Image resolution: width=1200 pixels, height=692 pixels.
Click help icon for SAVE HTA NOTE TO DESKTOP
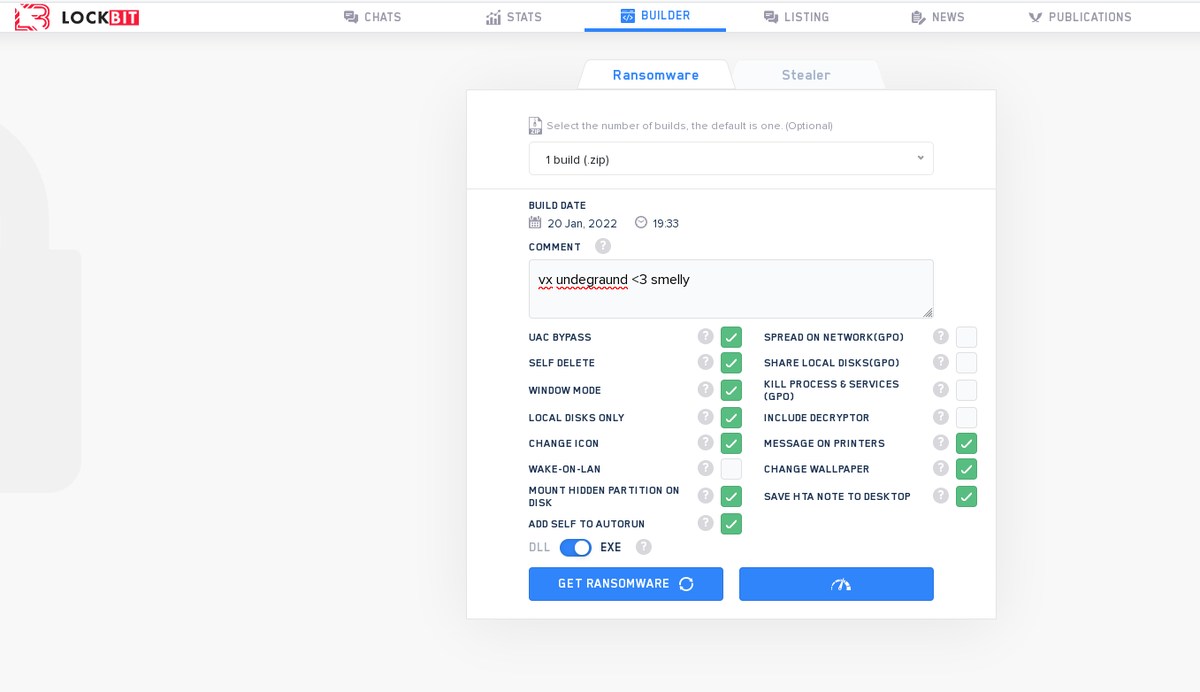click(941, 495)
